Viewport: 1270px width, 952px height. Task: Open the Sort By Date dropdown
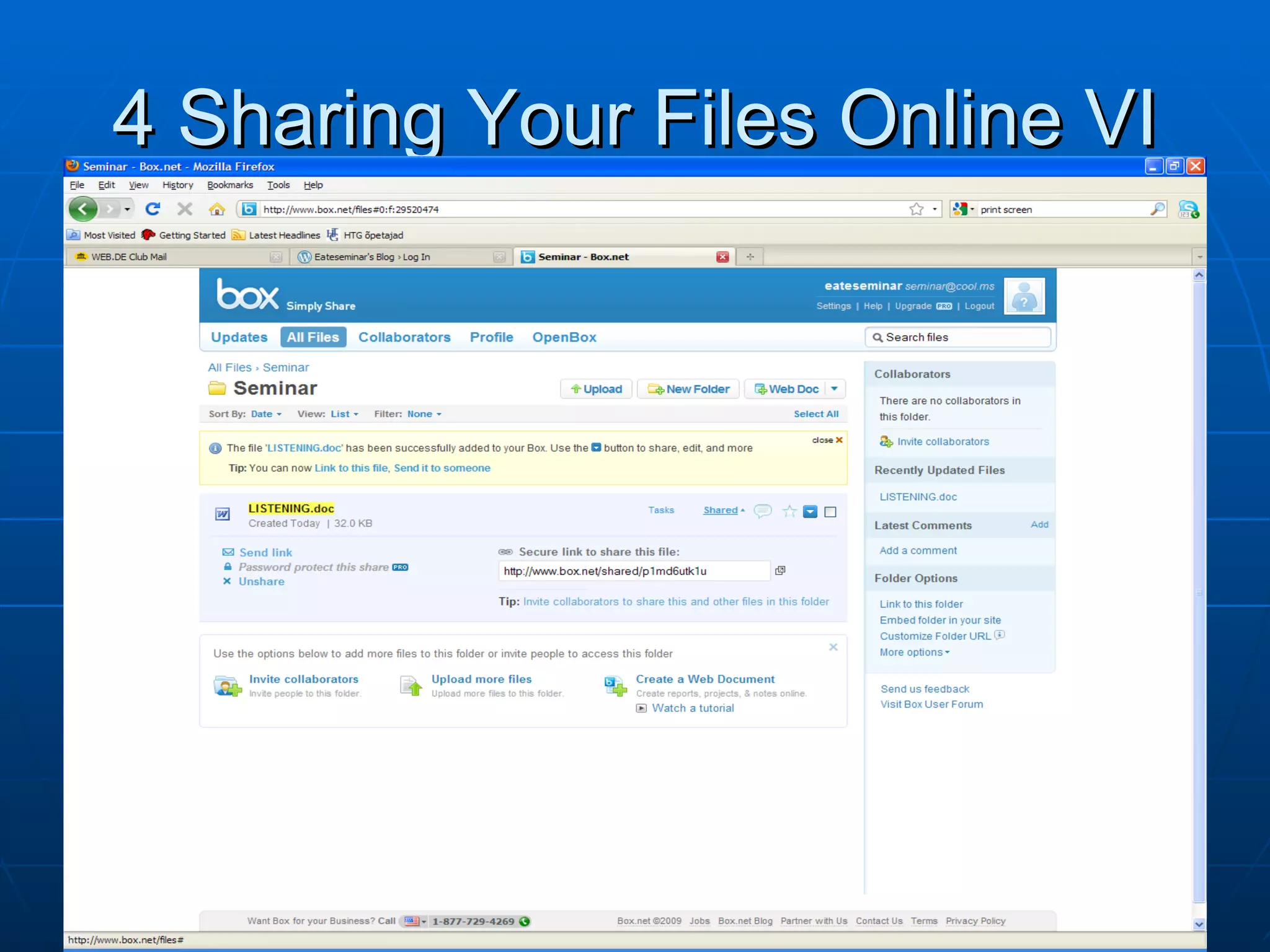[x=267, y=414]
